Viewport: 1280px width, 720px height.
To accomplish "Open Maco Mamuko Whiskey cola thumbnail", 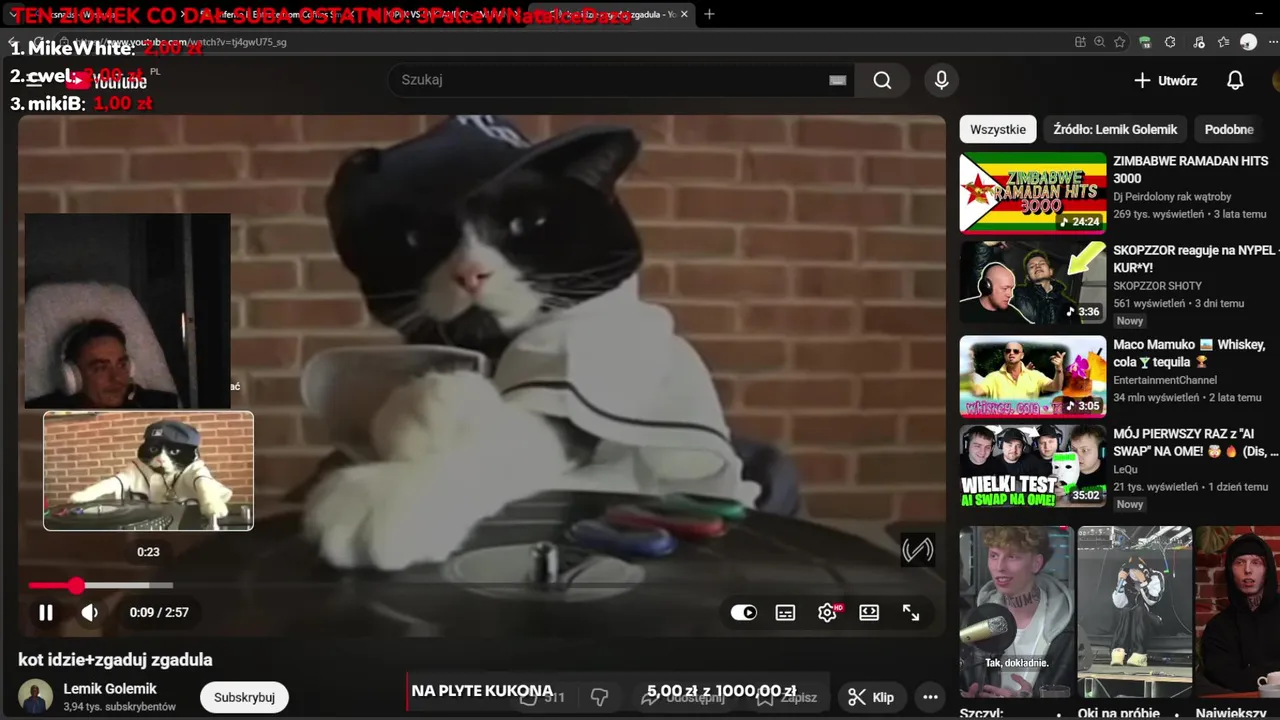I will 1033,376.
